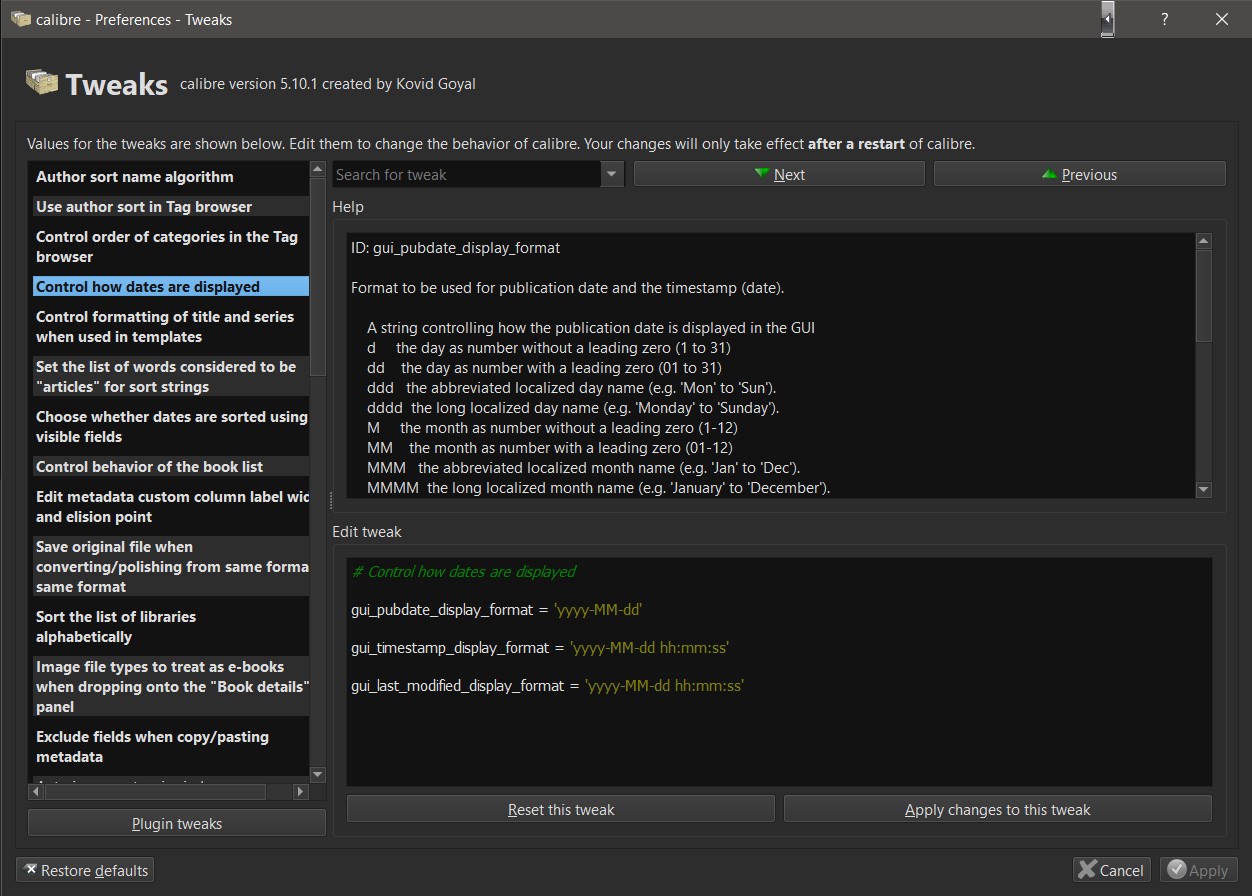Click the comment line in Edit tweak editor
The image size is (1252, 896).
(464, 571)
